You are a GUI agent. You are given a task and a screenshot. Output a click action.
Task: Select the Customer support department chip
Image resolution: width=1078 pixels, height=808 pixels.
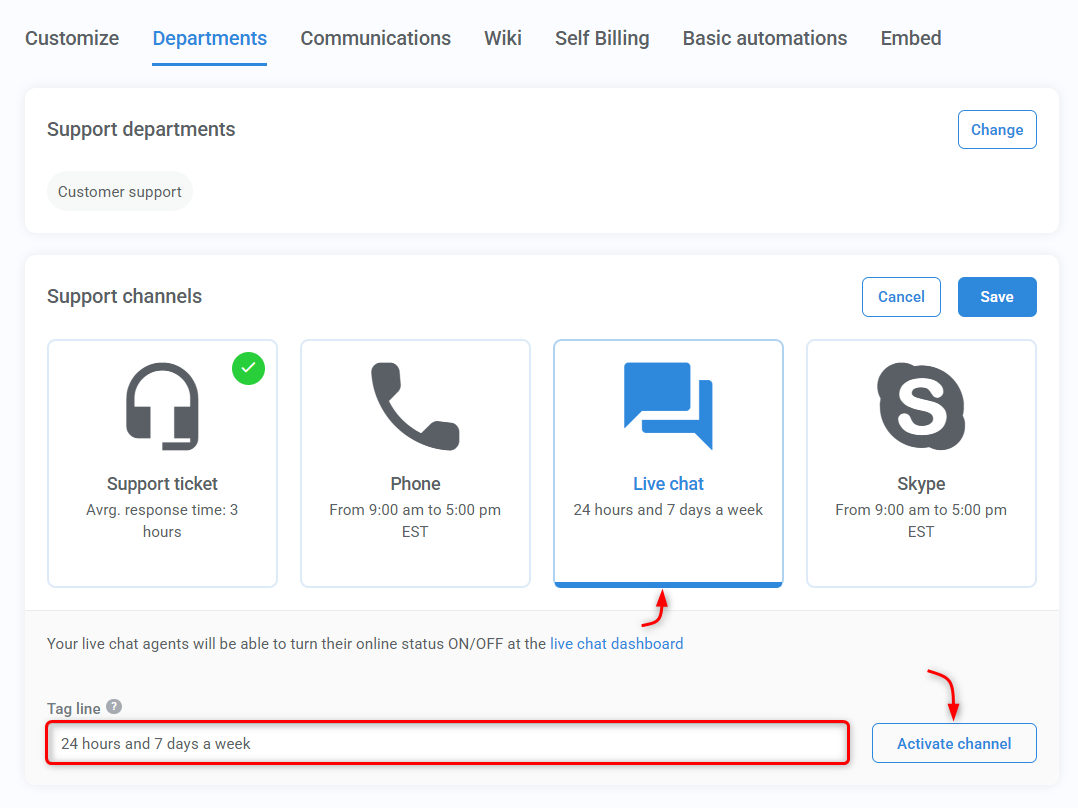click(119, 191)
